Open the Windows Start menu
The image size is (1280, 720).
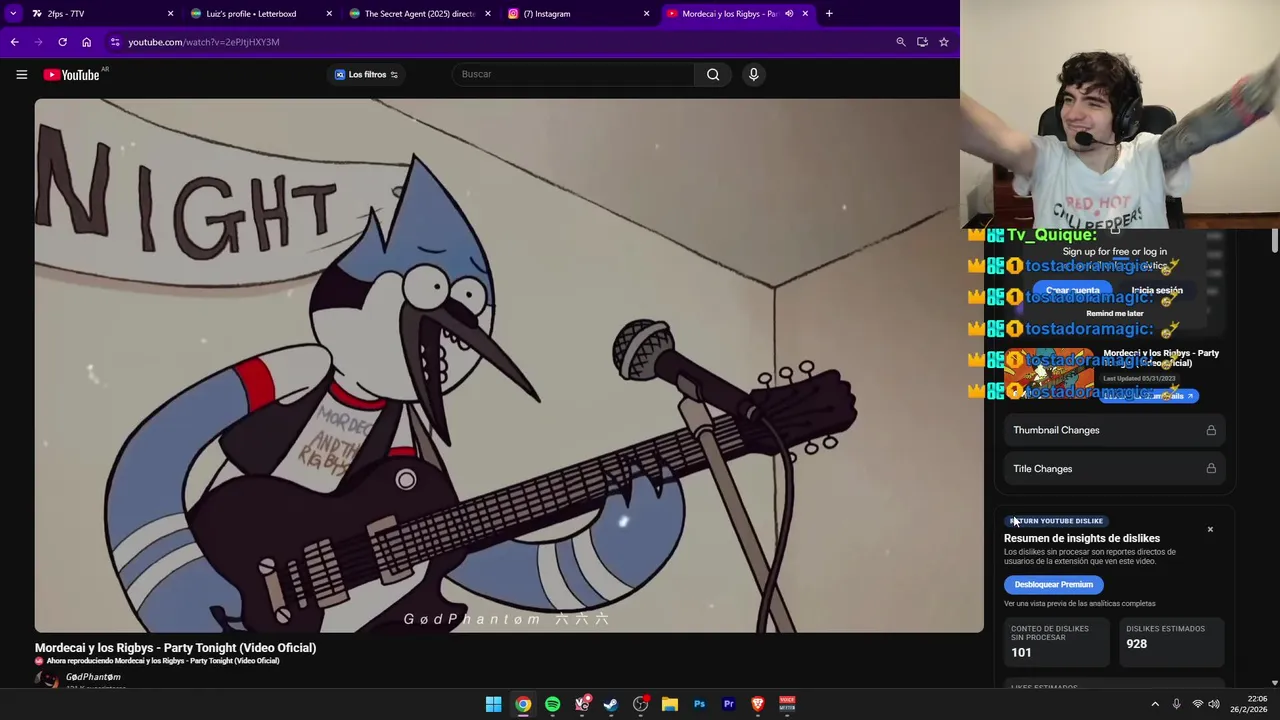tap(493, 704)
